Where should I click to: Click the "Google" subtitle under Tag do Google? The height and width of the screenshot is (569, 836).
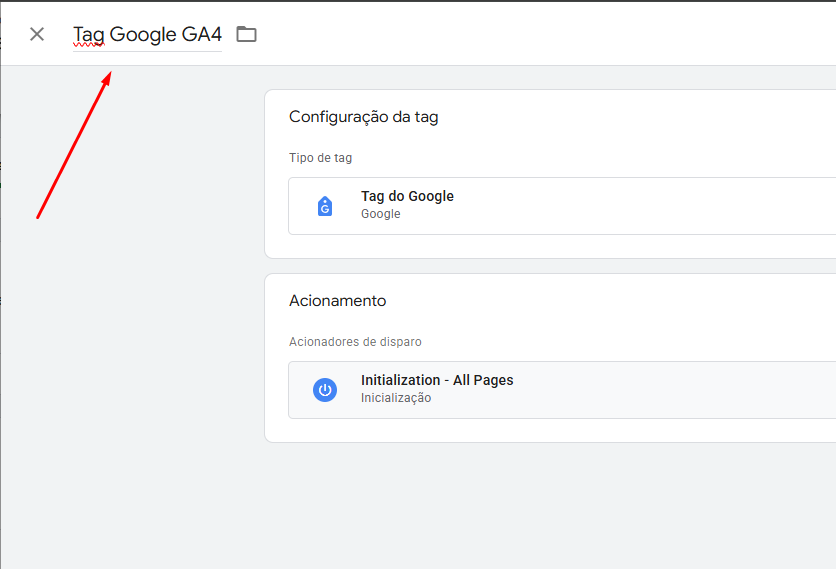[x=381, y=214]
